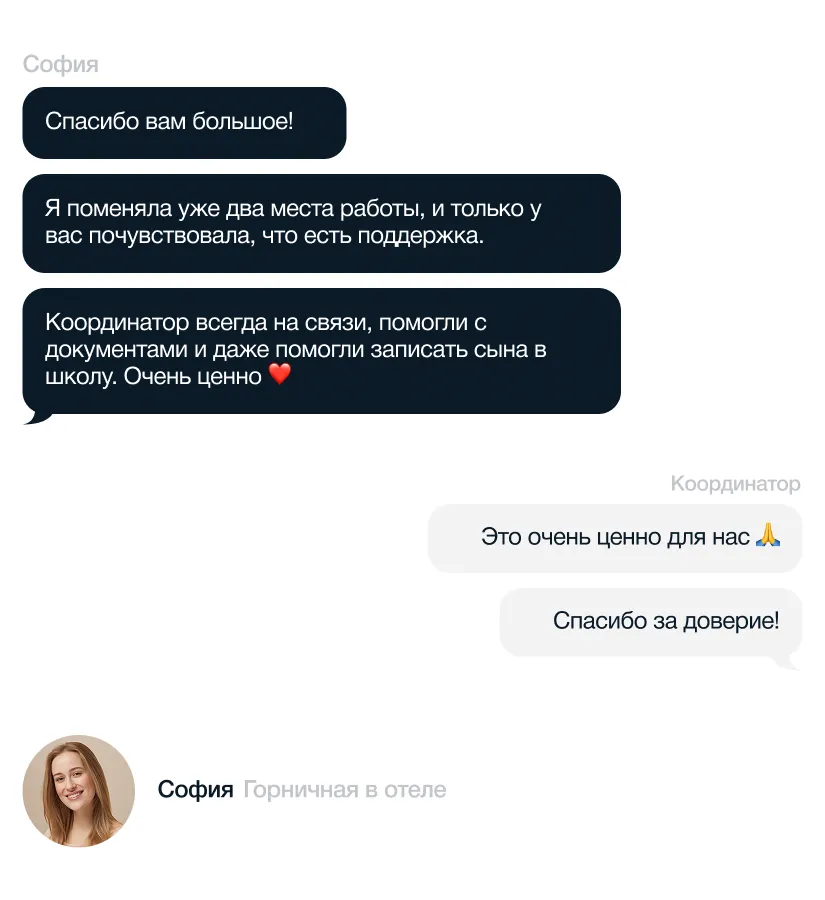The width and height of the screenshot is (825, 900).
Task: Select the 'Это очень ценно для нас' reply
Action: (x=615, y=538)
